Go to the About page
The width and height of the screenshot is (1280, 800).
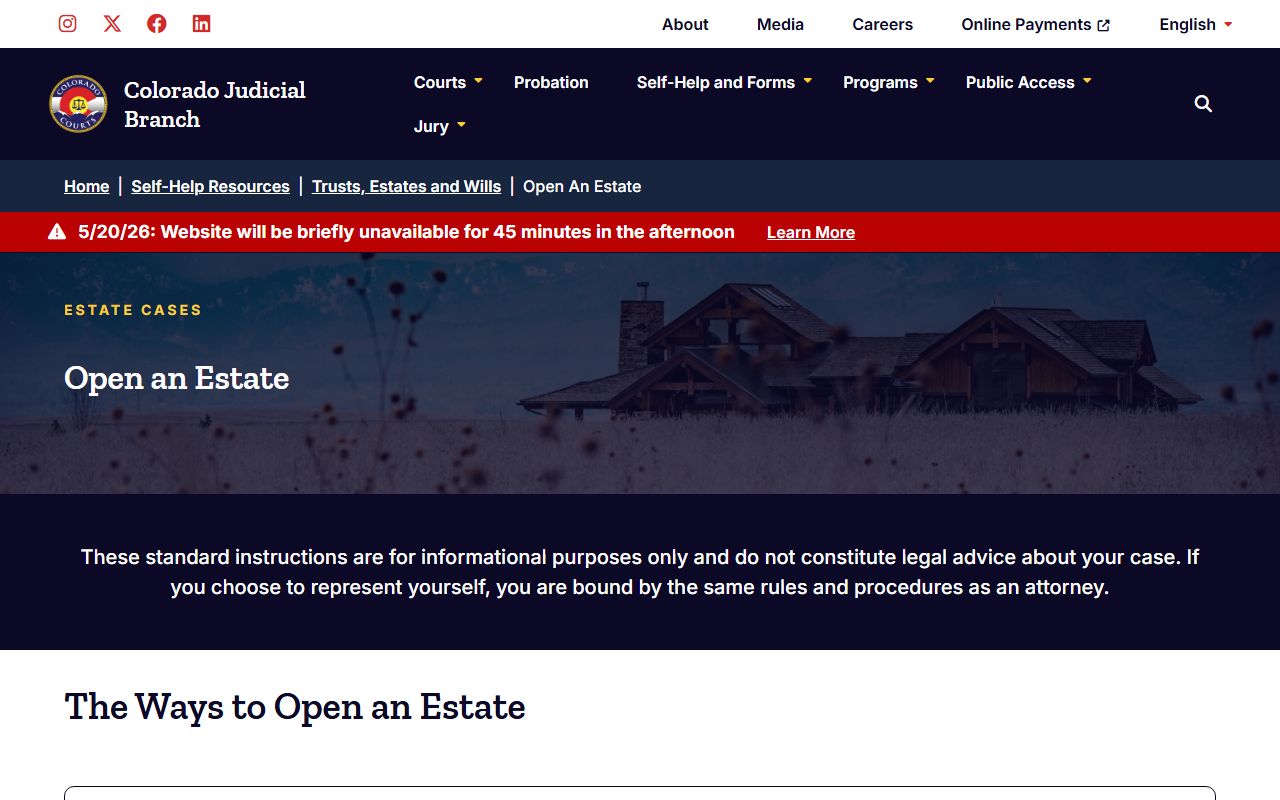(x=685, y=24)
